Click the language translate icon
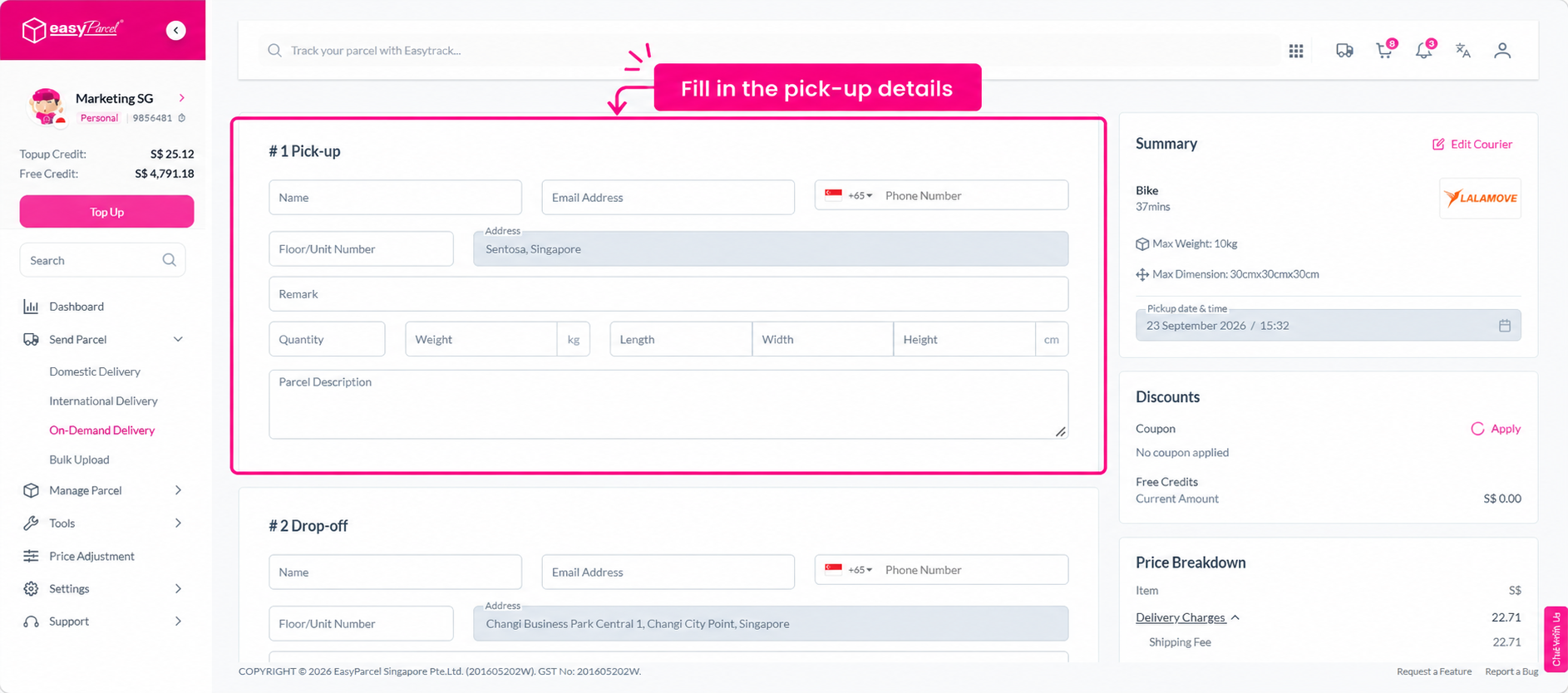Screen dimensions: 1568x693 coord(1463,51)
